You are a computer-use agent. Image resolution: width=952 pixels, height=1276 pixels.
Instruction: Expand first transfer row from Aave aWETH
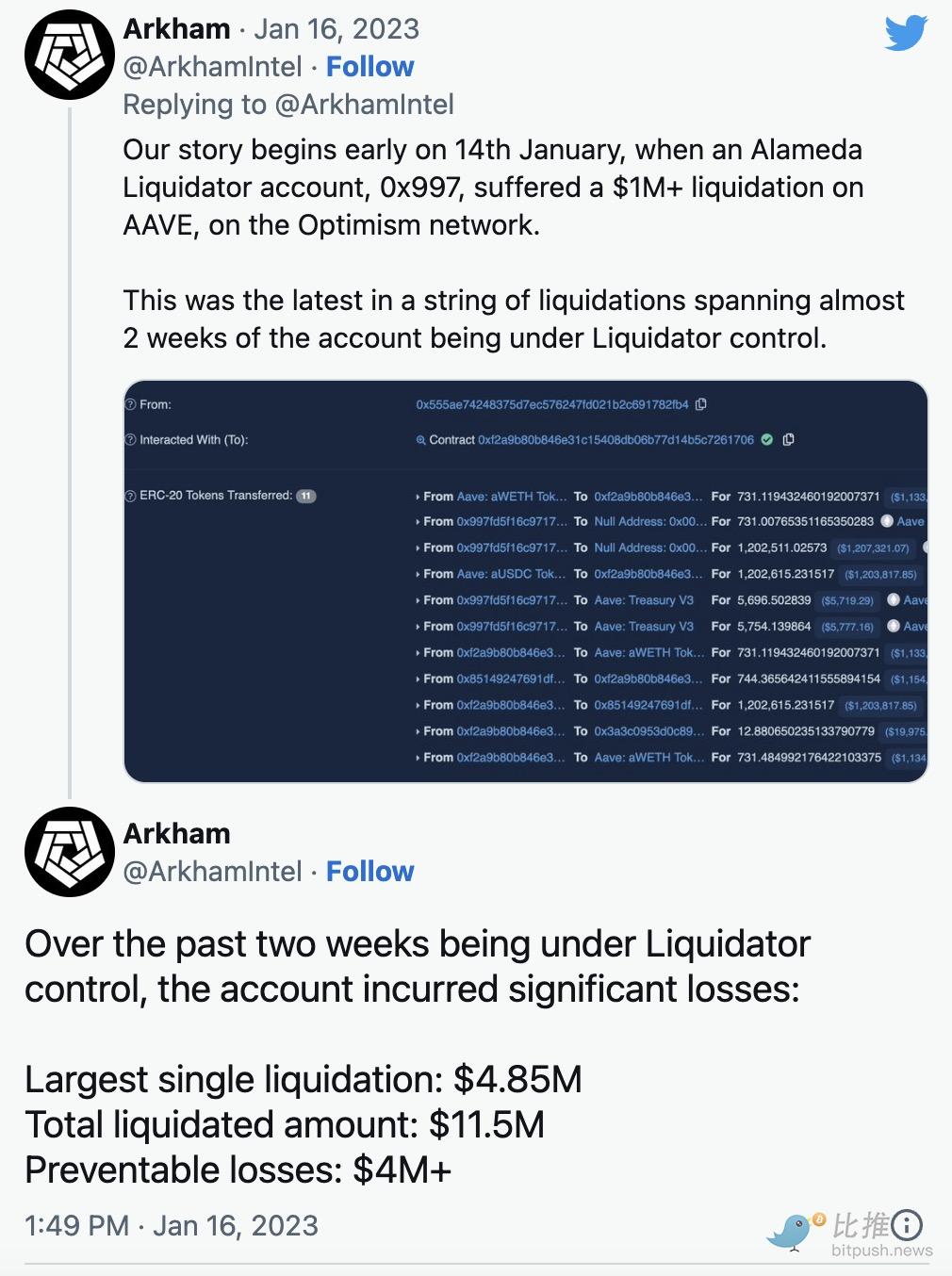(x=419, y=497)
